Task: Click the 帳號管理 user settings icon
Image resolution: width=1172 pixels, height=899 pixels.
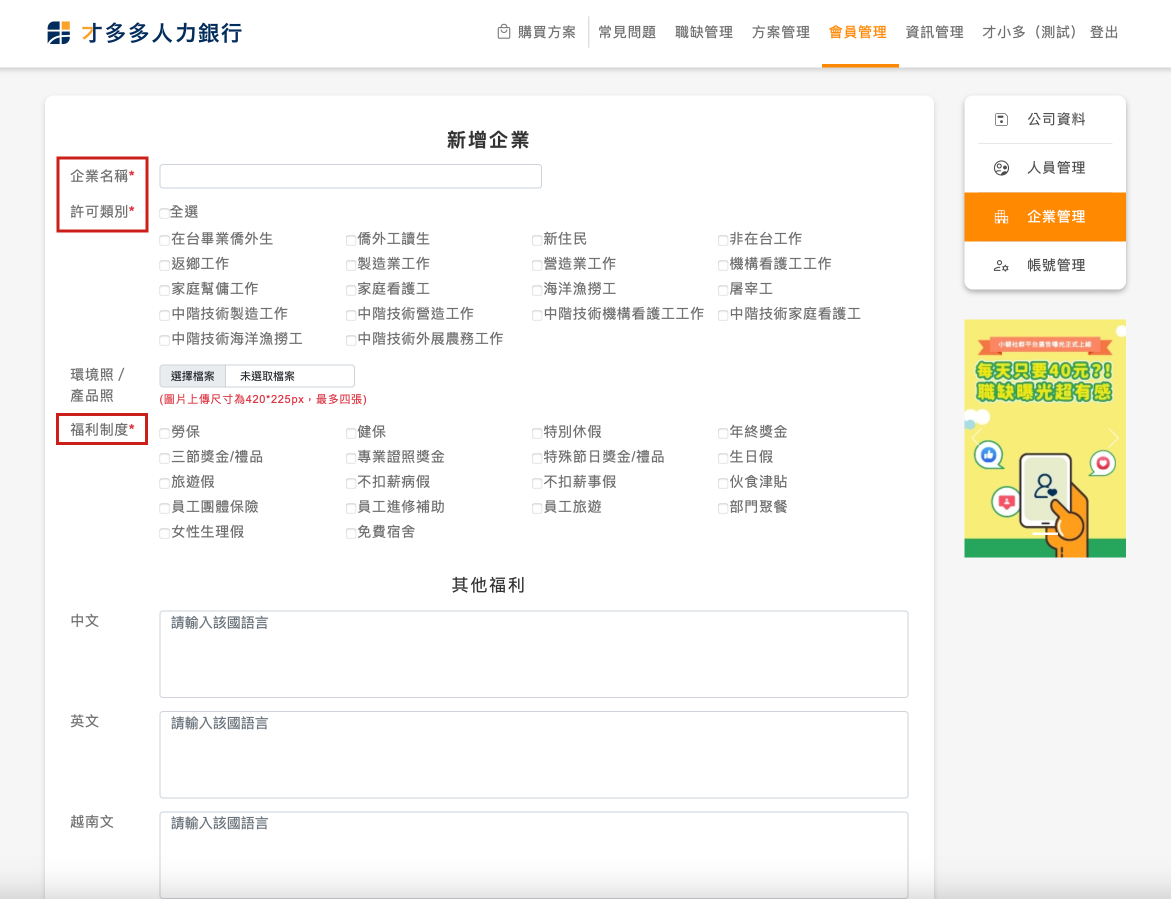Action: [1001, 266]
